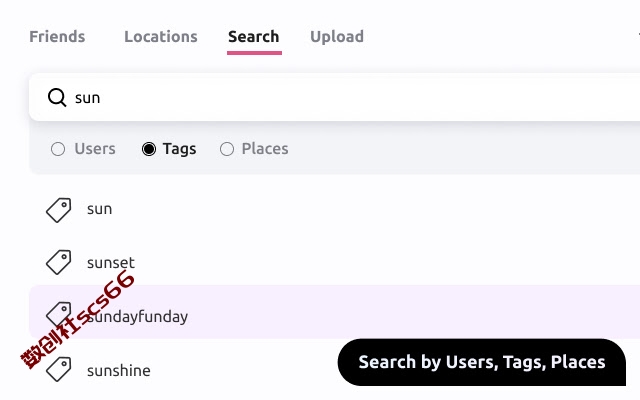Screen dimensions: 640x400
Task: Focus the search field containing 'sun'
Action: coord(335,98)
